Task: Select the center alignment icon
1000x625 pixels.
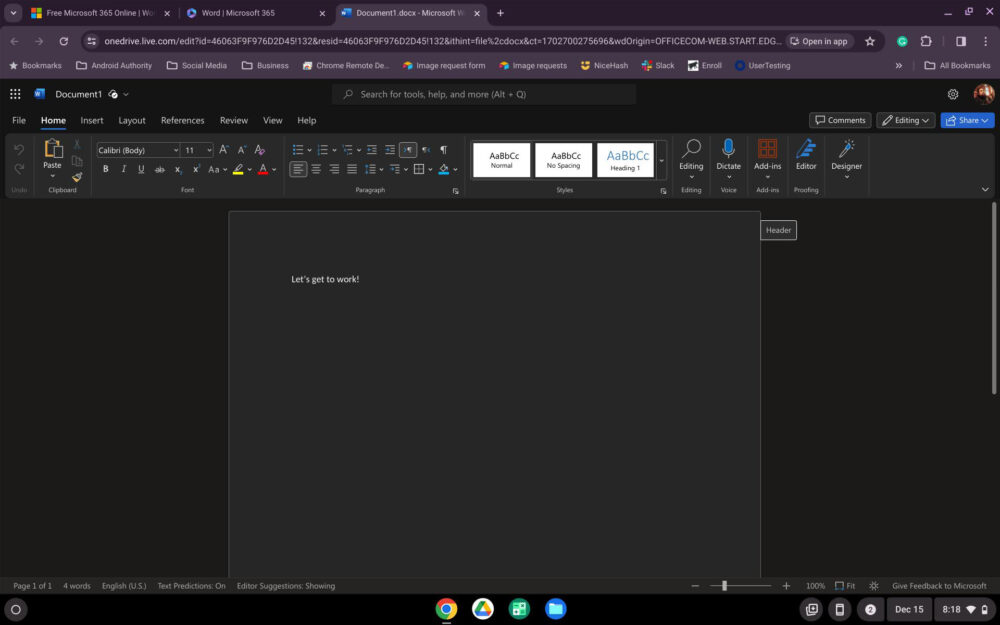Action: click(316, 168)
